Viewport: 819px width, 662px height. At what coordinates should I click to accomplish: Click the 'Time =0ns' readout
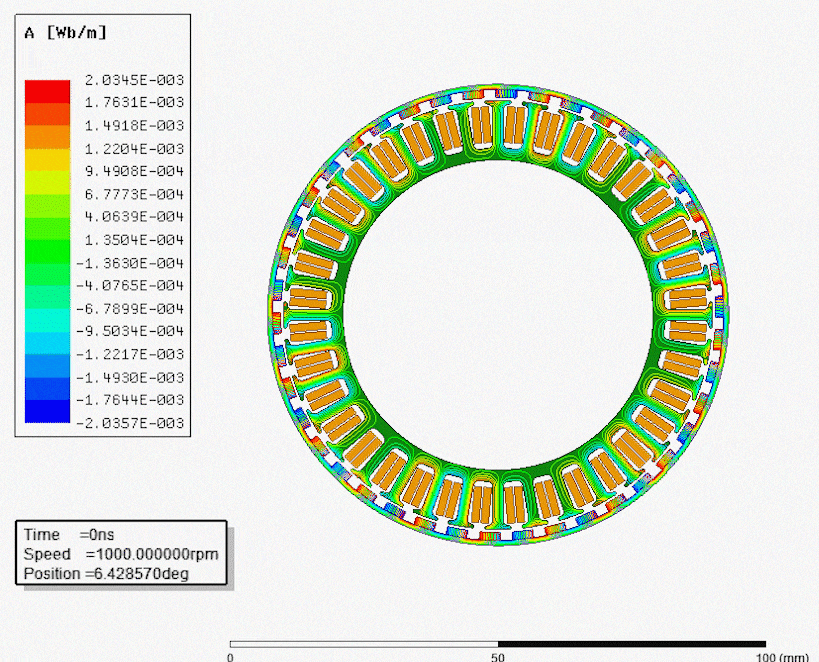pyautogui.click(x=69, y=535)
